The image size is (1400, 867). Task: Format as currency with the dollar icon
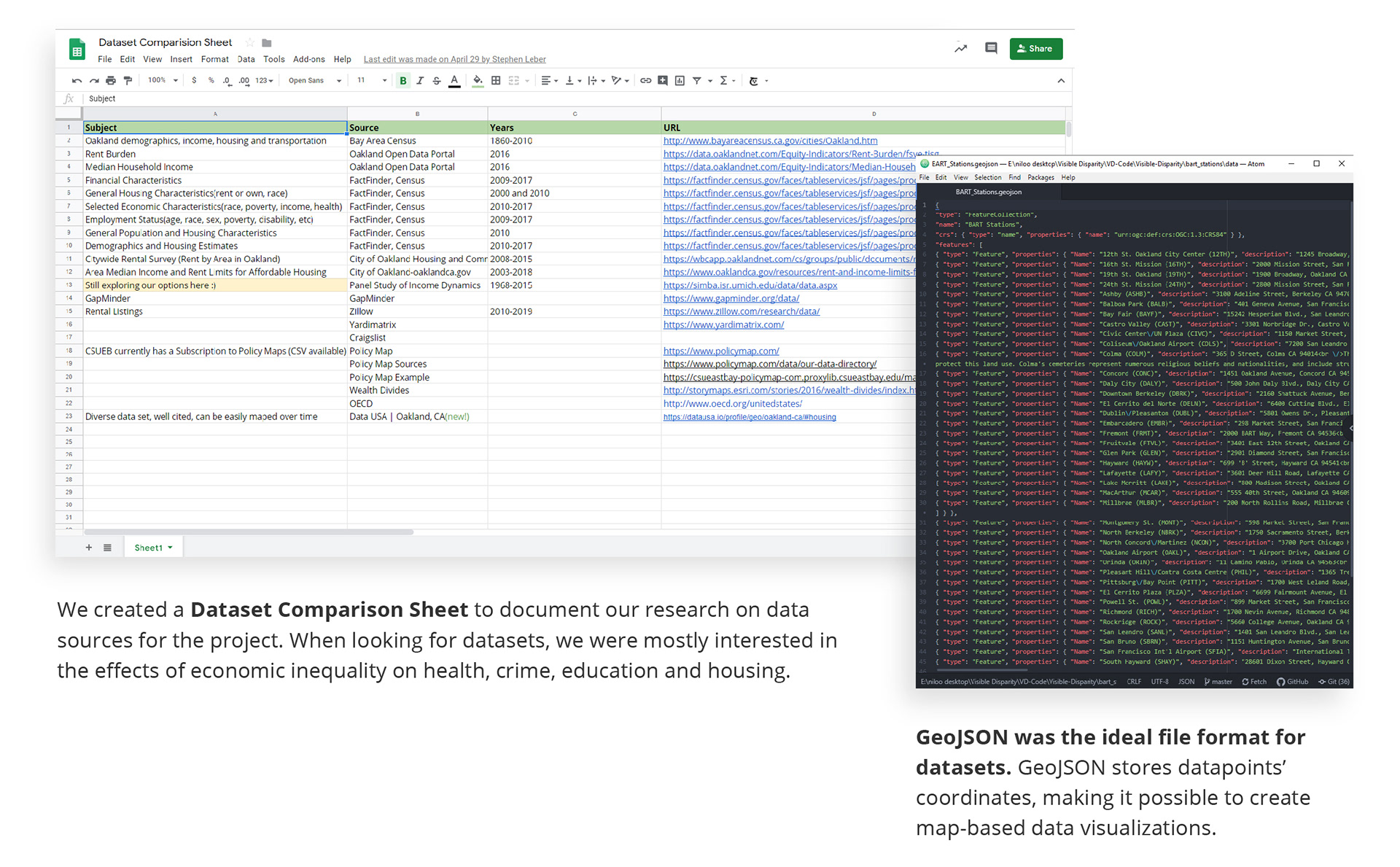(194, 81)
